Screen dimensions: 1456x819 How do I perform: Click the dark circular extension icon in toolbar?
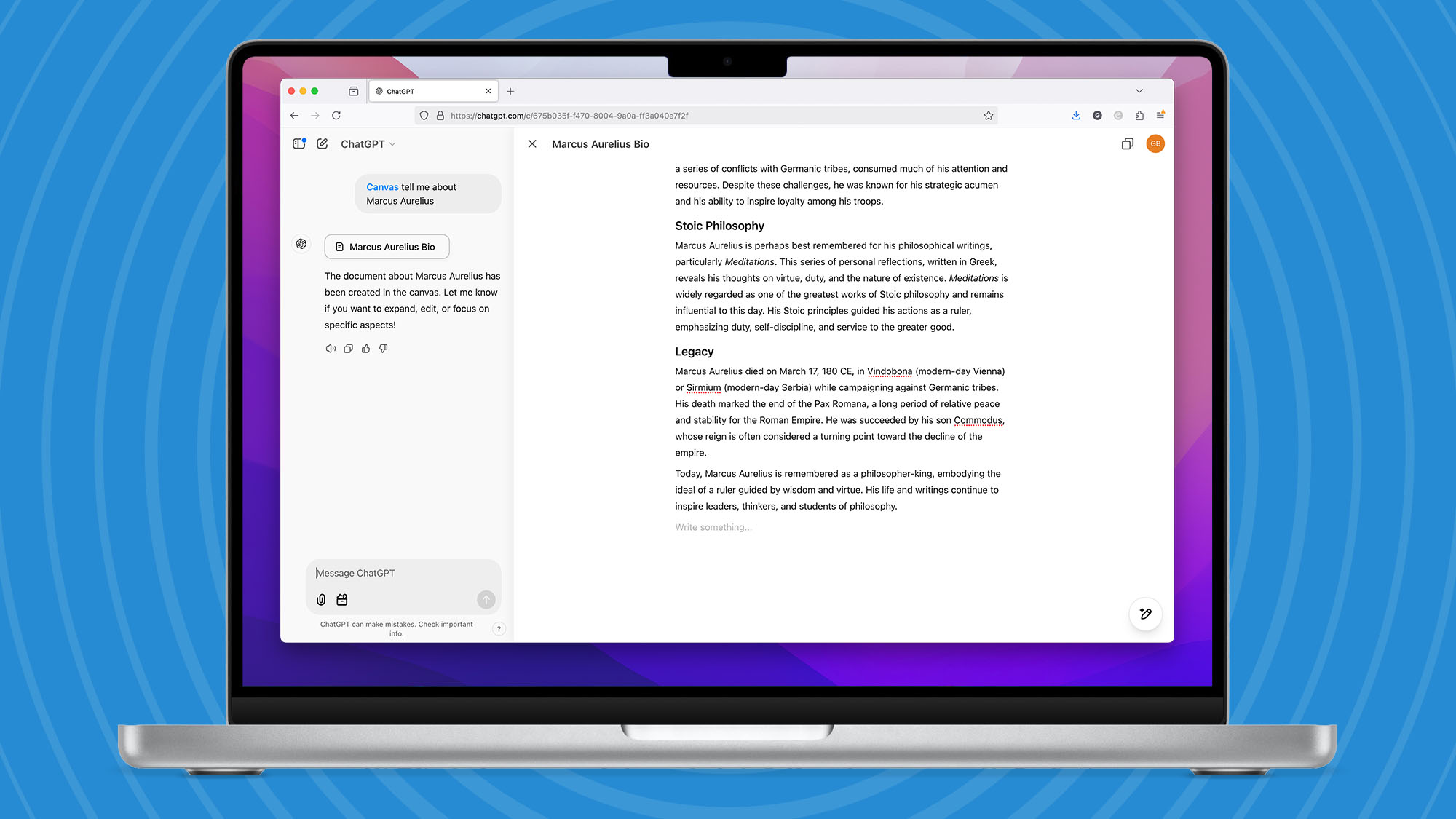1097,116
